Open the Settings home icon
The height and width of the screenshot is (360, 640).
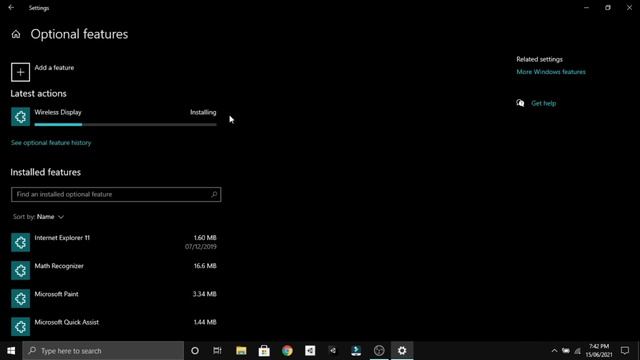[x=16, y=34]
